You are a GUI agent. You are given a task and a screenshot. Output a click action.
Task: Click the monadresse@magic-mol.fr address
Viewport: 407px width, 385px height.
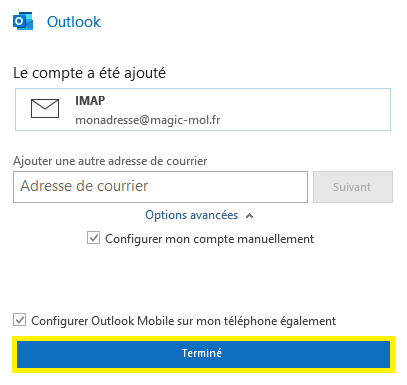click(x=148, y=120)
